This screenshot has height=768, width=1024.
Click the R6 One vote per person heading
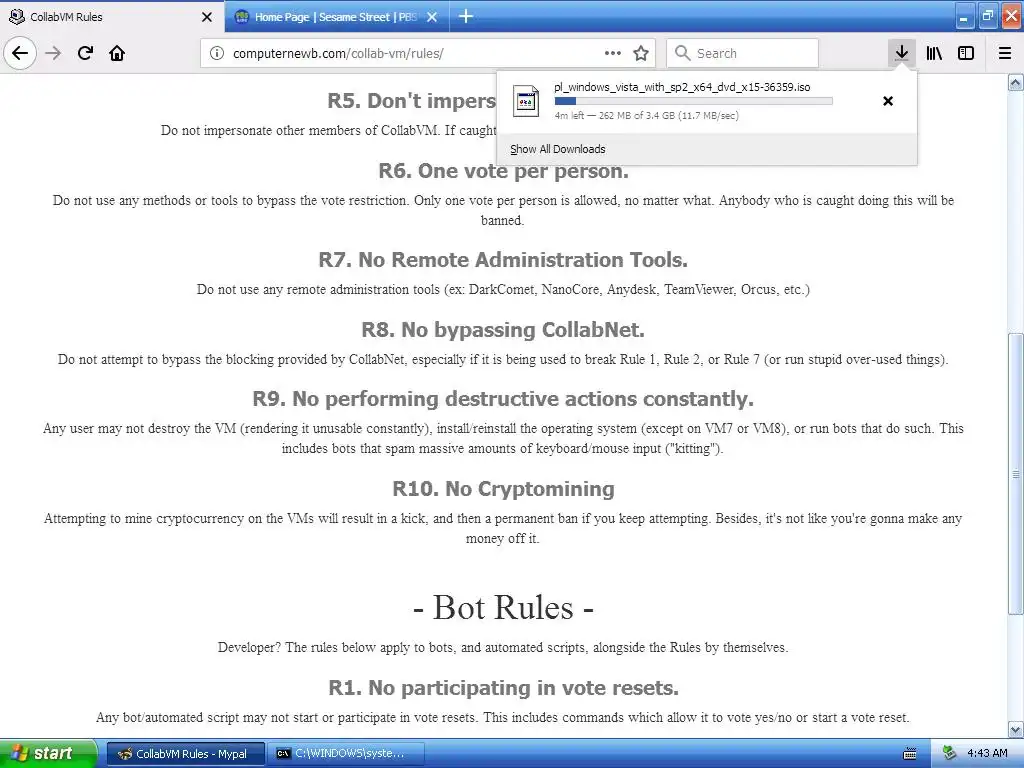coord(503,170)
